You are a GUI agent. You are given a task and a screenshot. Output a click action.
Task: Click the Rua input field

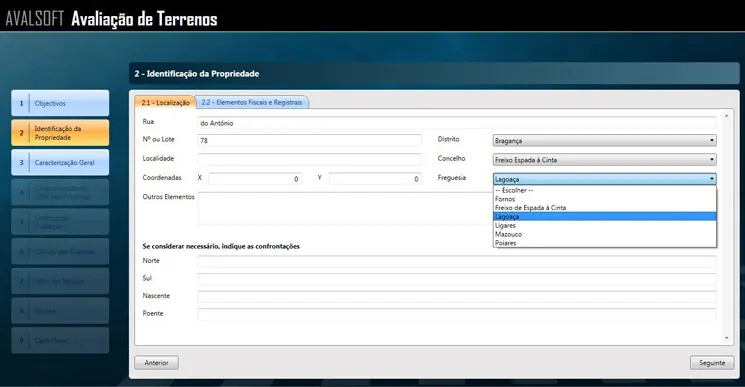point(457,123)
